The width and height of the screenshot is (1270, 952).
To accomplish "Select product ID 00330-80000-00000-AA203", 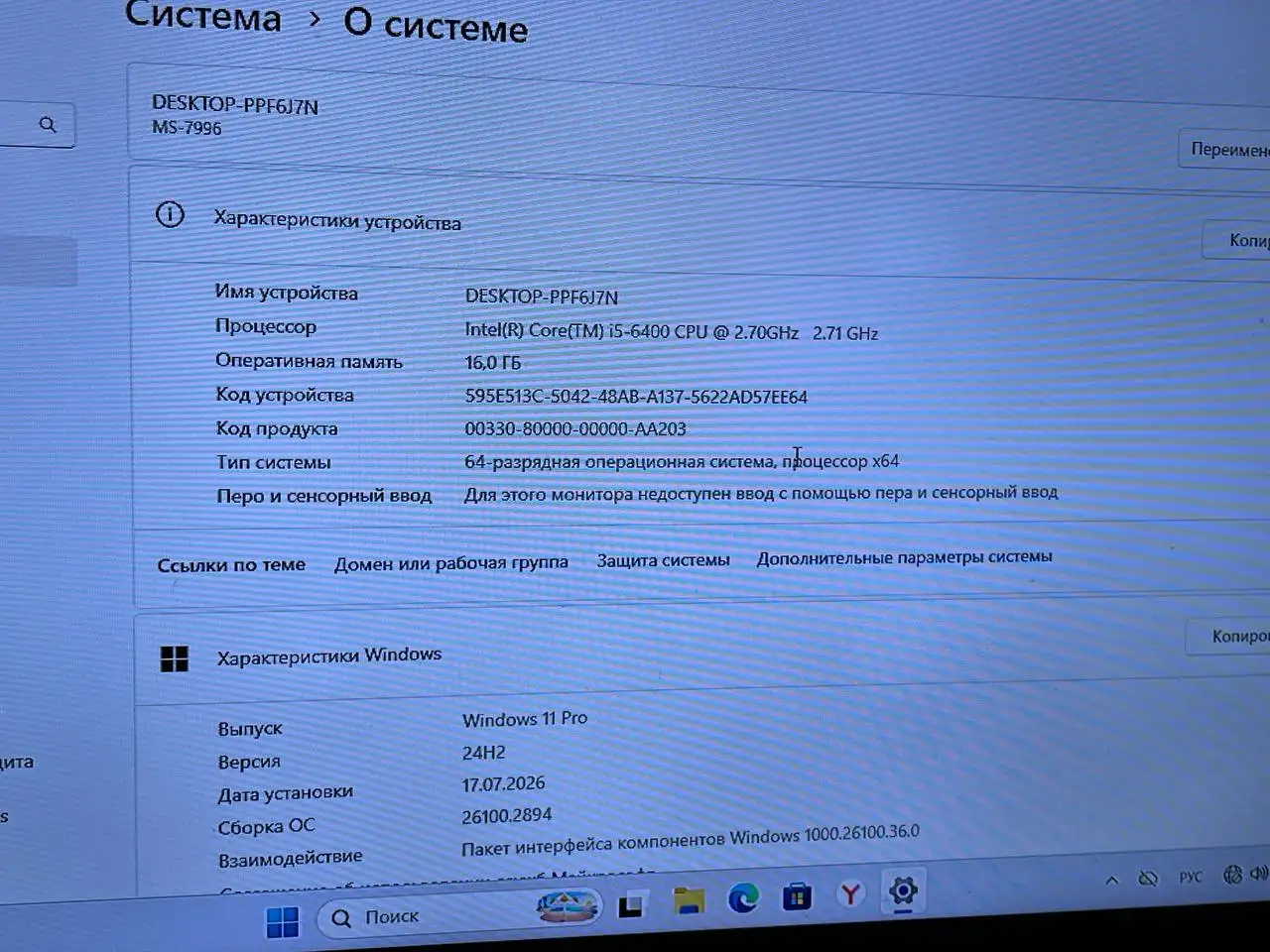I will click(575, 429).
